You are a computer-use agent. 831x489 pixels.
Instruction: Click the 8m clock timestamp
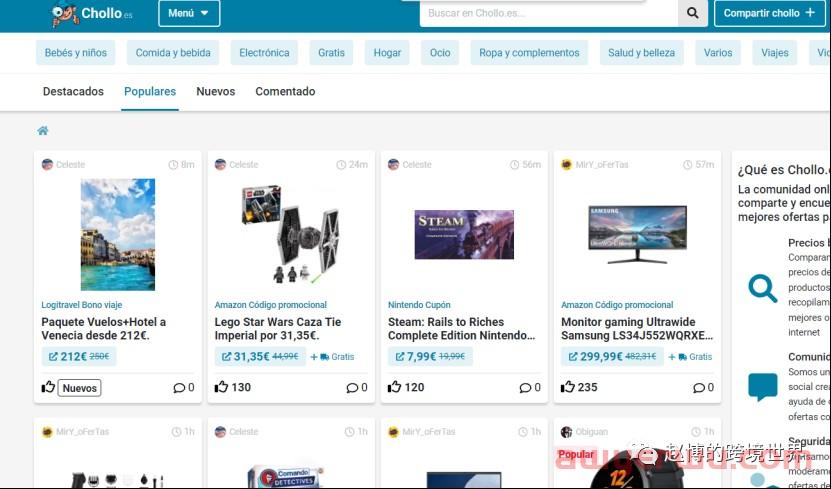click(x=181, y=165)
